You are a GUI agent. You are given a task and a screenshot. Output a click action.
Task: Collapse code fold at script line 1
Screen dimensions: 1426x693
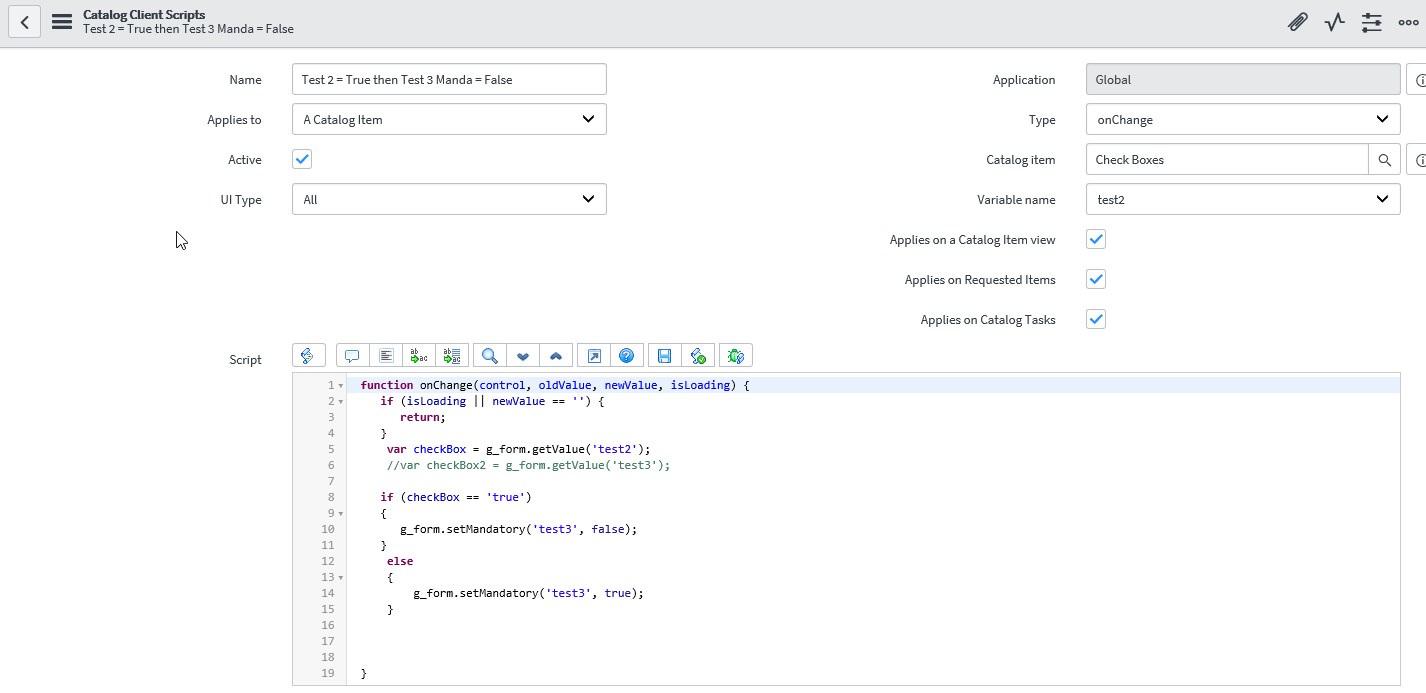[x=341, y=386]
